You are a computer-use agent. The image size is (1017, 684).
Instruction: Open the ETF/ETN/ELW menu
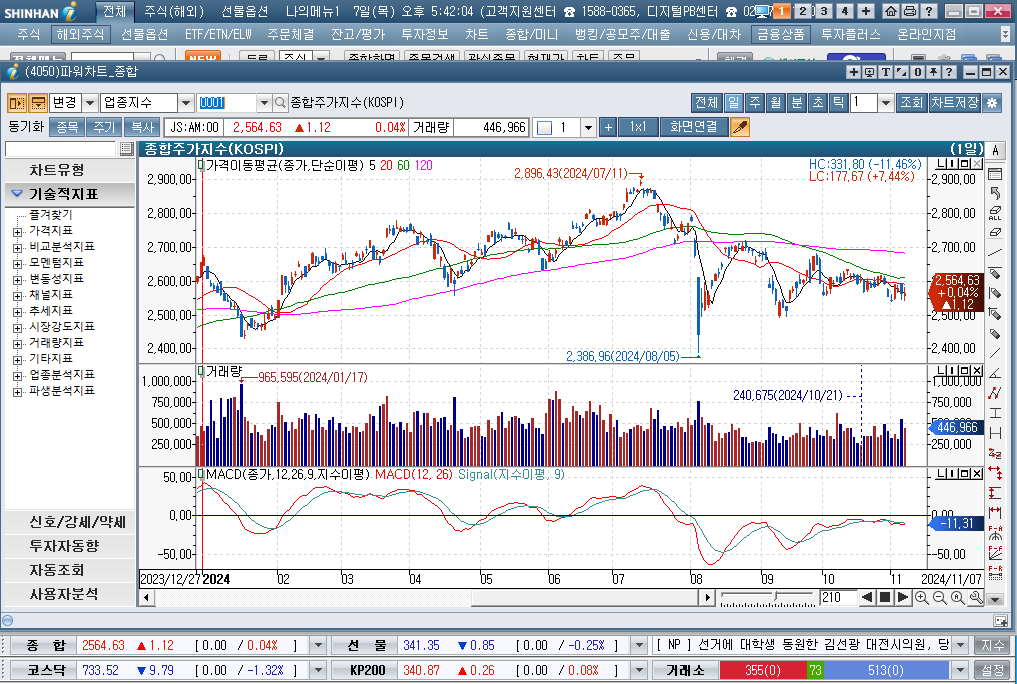coord(218,34)
